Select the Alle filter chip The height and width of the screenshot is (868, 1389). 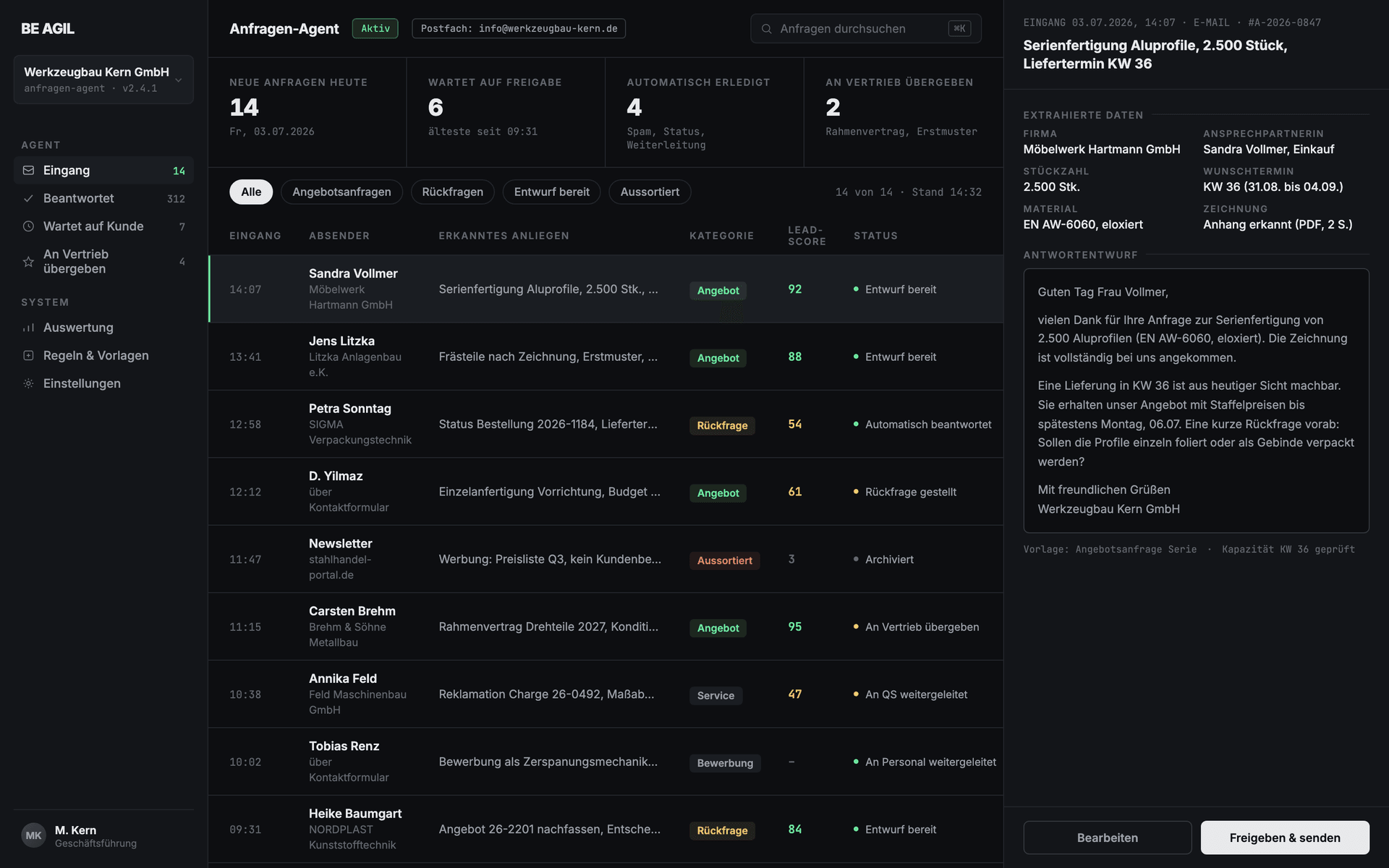(251, 192)
